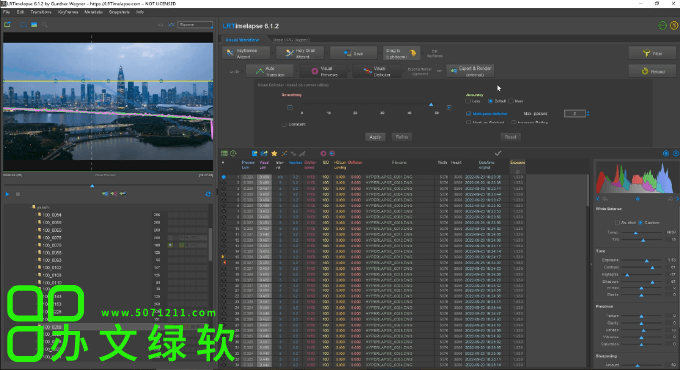Viewport: 680px width, 370px height.
Task: Select More accuracy option
Action: click(x=511, y=101)
